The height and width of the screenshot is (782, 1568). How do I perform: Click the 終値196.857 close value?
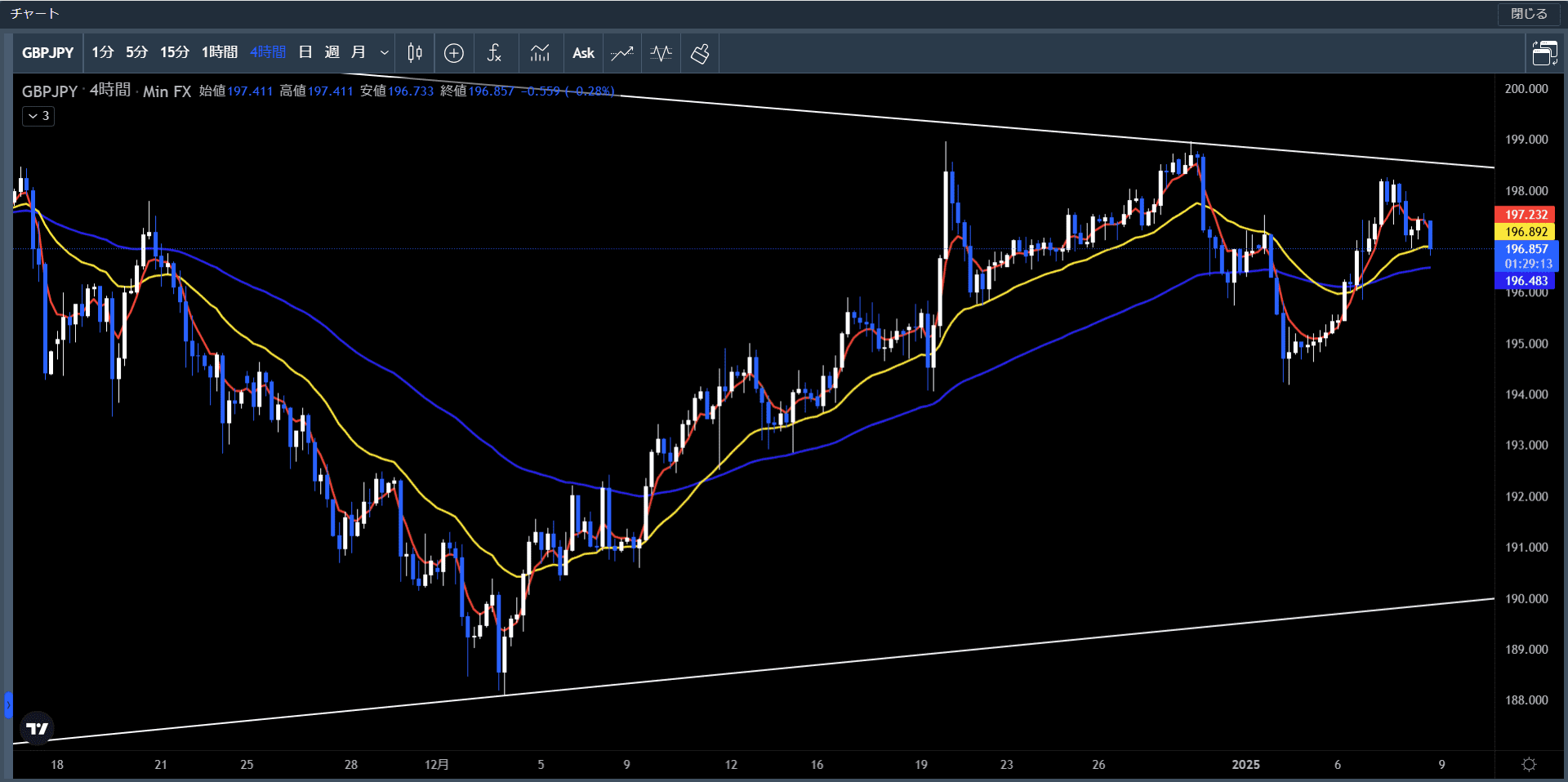click(478, 91)
